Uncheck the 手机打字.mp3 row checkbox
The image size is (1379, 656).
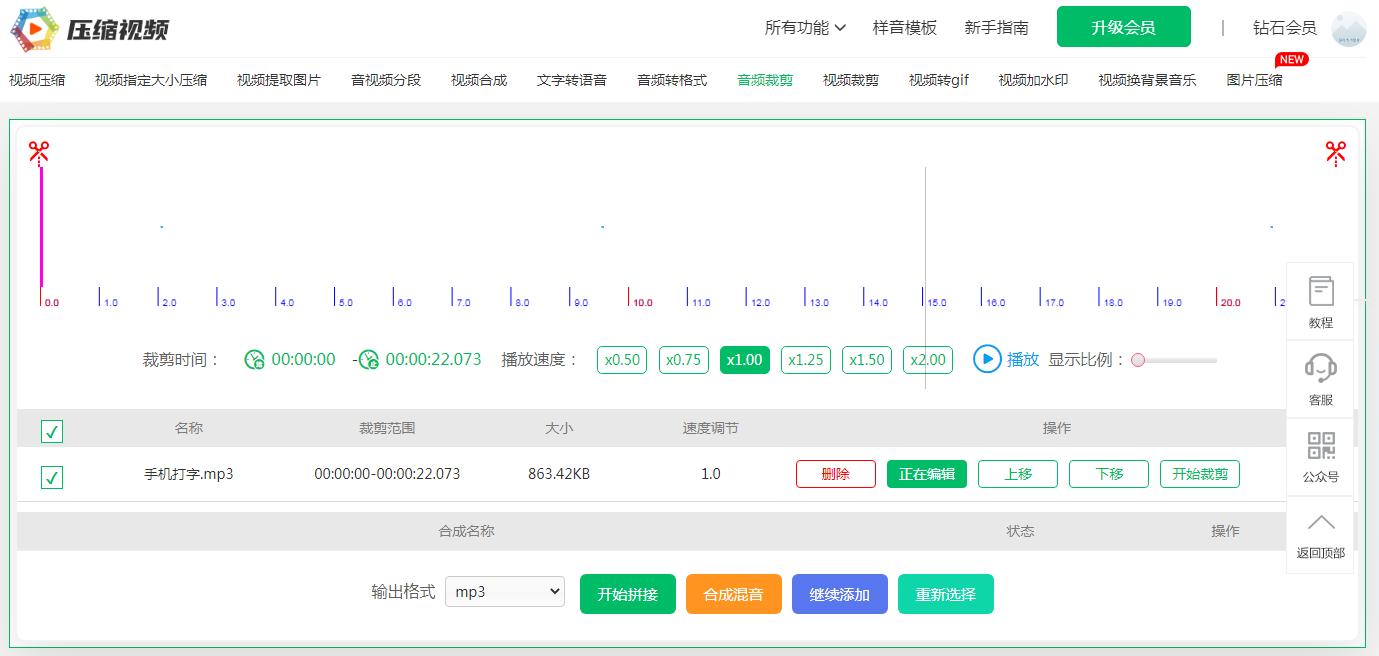point(52,477)
